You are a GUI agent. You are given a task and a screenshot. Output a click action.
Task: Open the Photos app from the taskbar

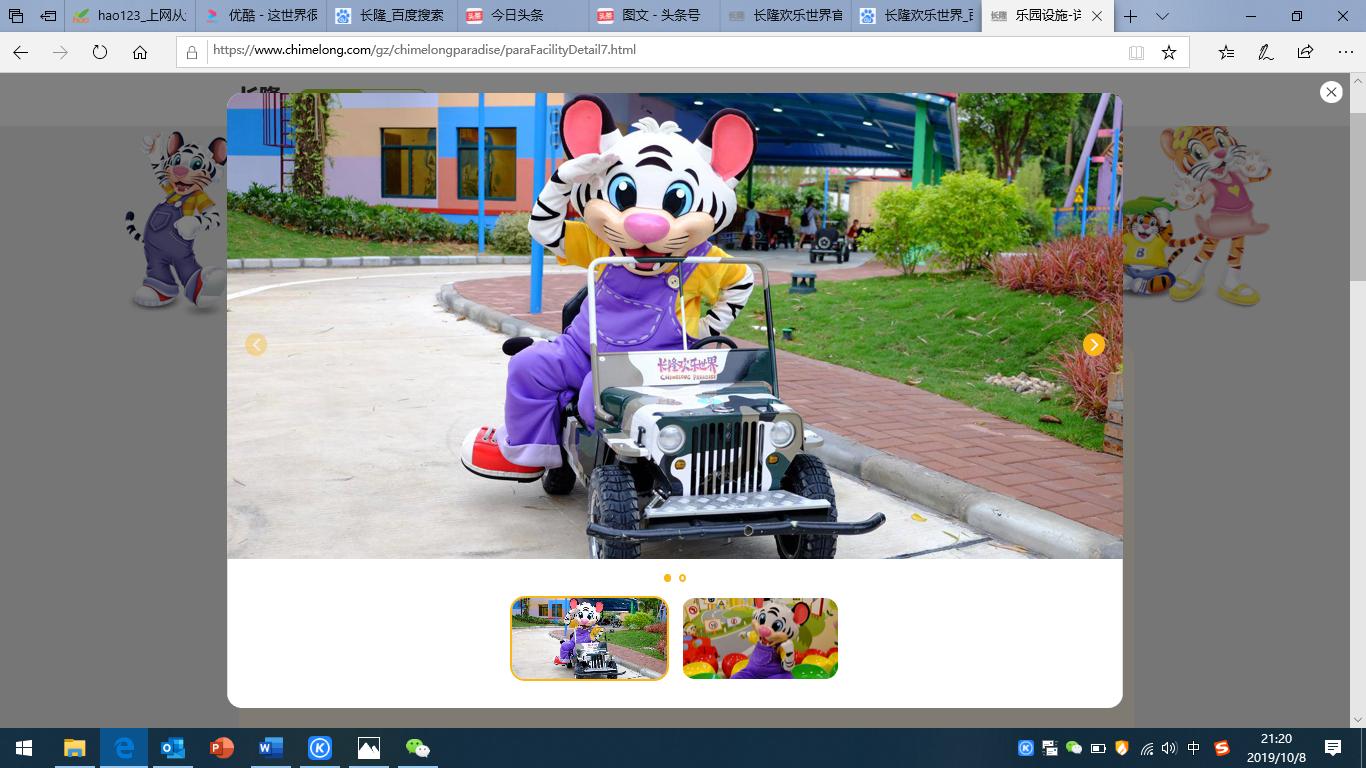point(369,748)
